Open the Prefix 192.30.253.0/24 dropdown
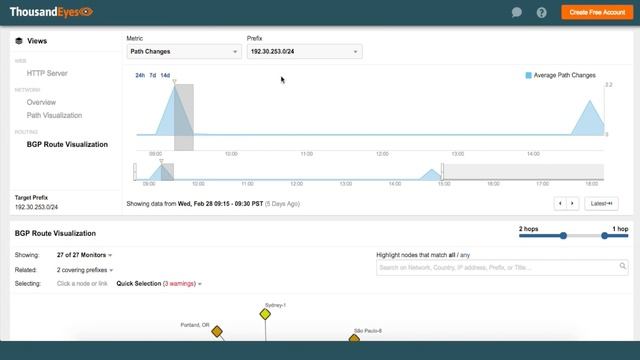This screenshot has height=360, width=640. 304,52
